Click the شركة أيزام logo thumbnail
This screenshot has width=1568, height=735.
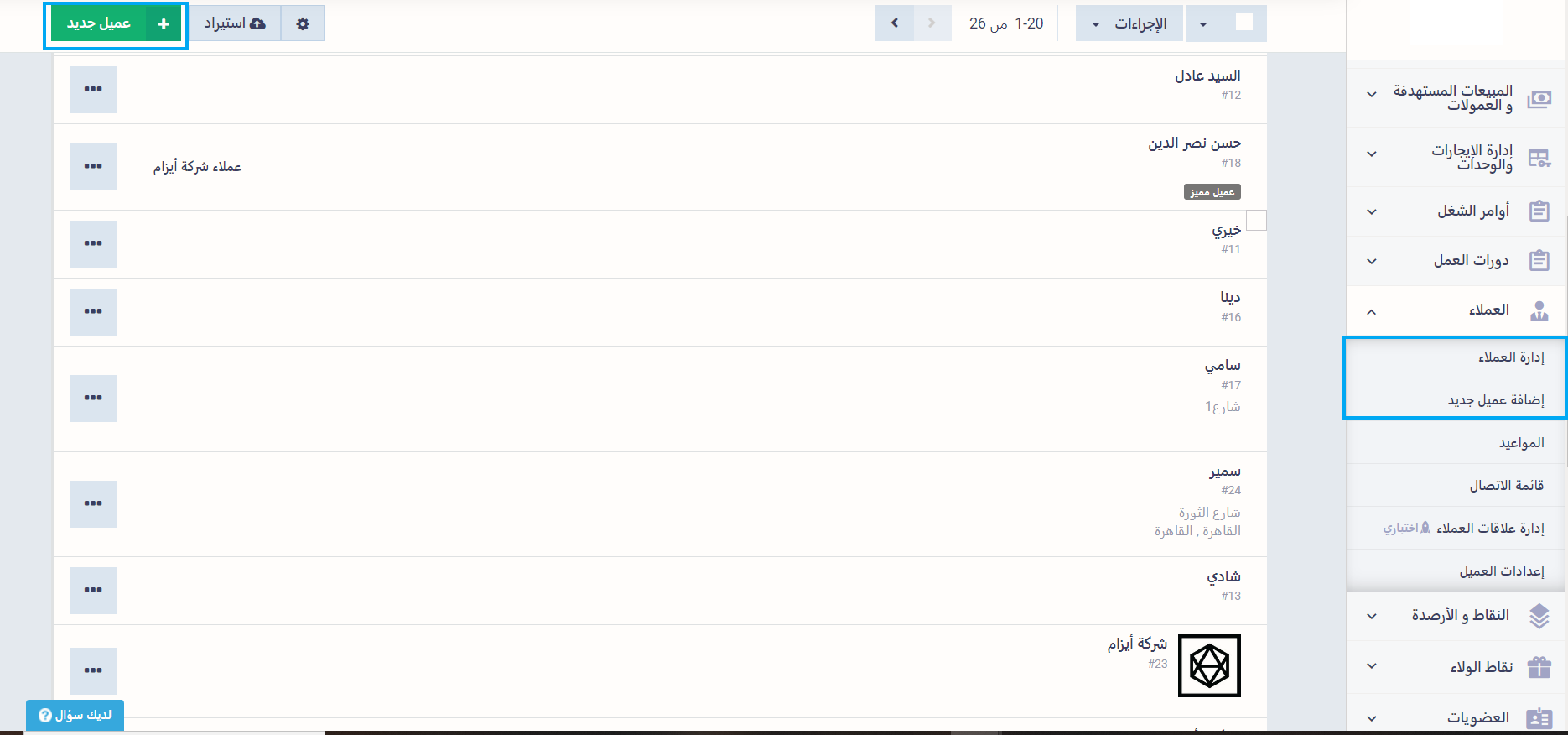coord(1209,665)
